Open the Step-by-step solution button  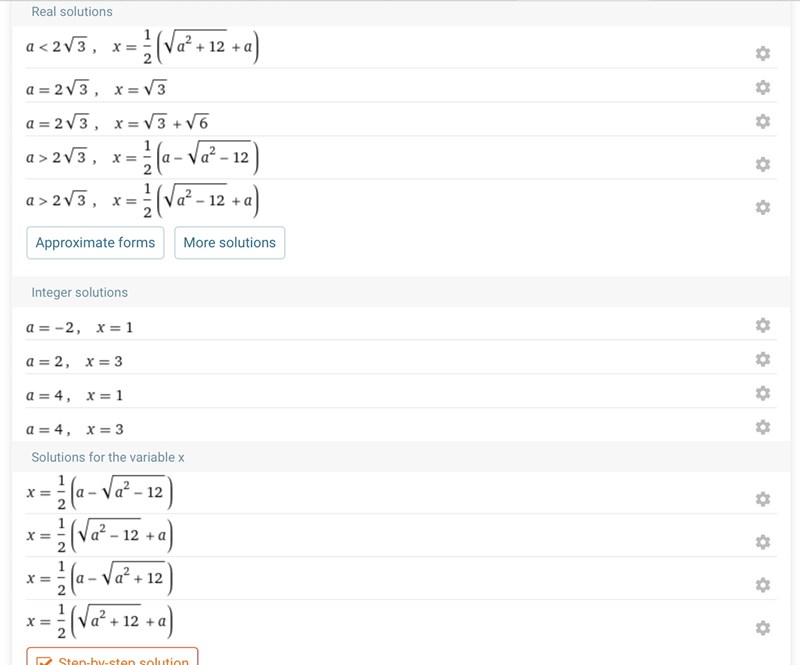[113, 658]
